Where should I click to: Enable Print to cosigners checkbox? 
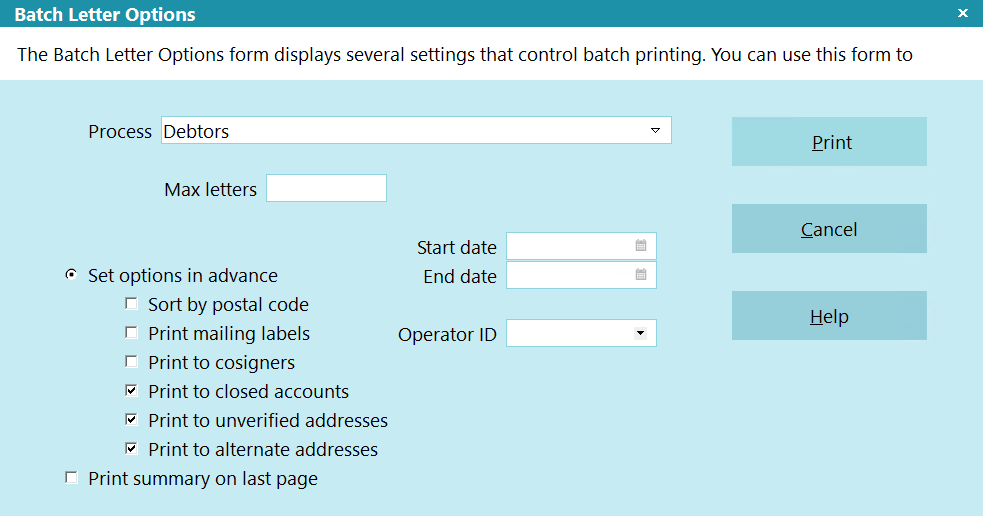tap(131, 362)
